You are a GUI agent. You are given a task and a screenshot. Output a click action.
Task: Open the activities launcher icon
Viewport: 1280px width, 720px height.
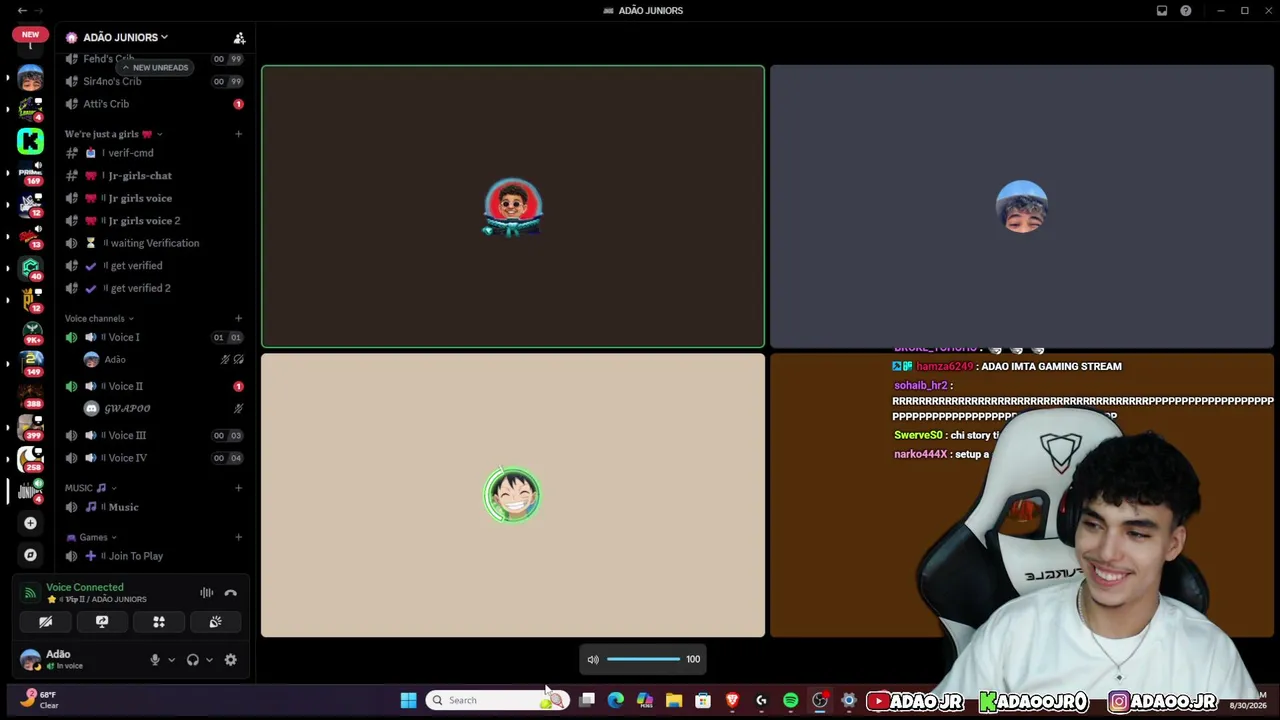159,622
